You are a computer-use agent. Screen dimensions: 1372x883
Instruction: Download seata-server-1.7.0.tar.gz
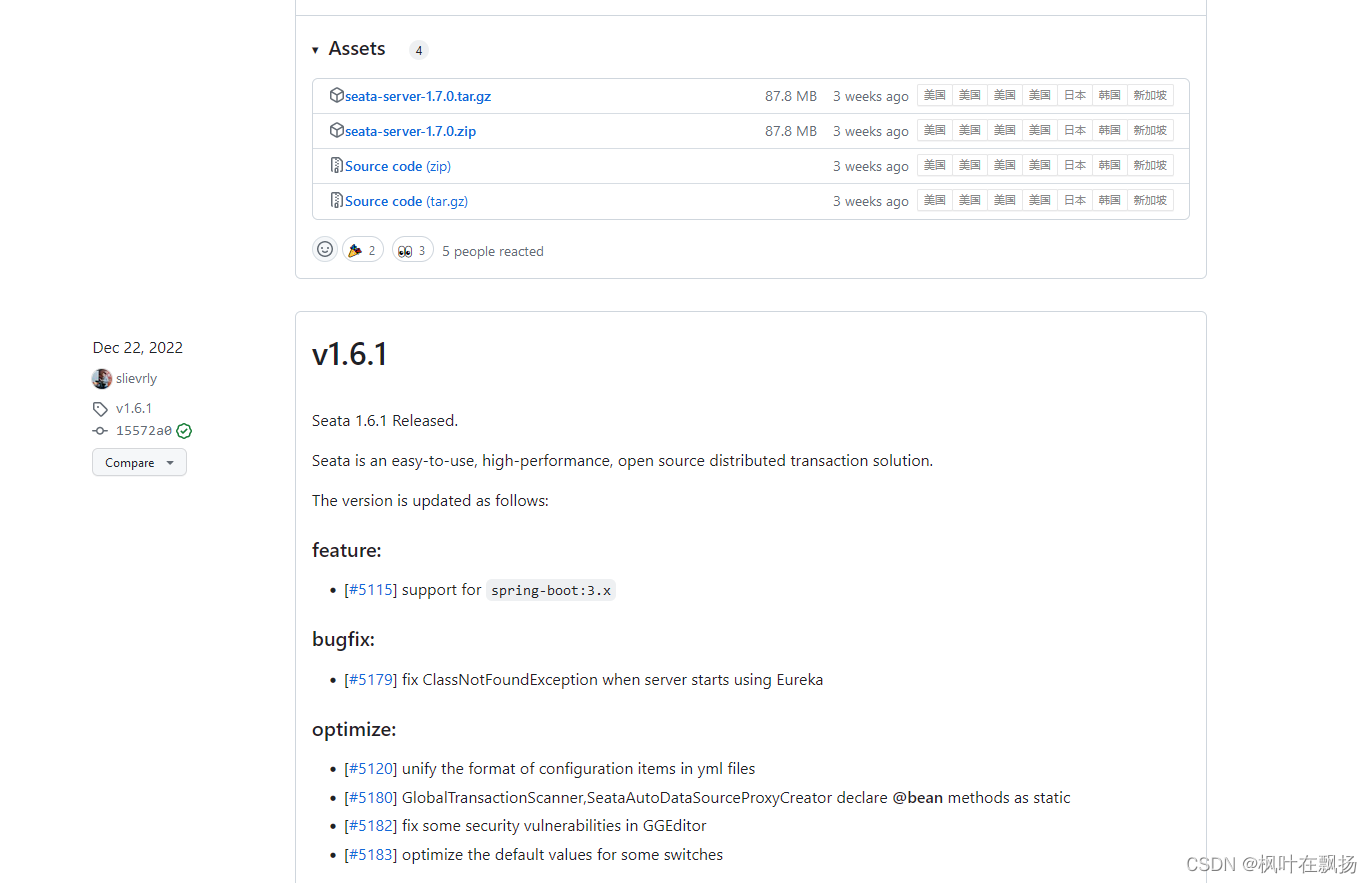point(417,95)
